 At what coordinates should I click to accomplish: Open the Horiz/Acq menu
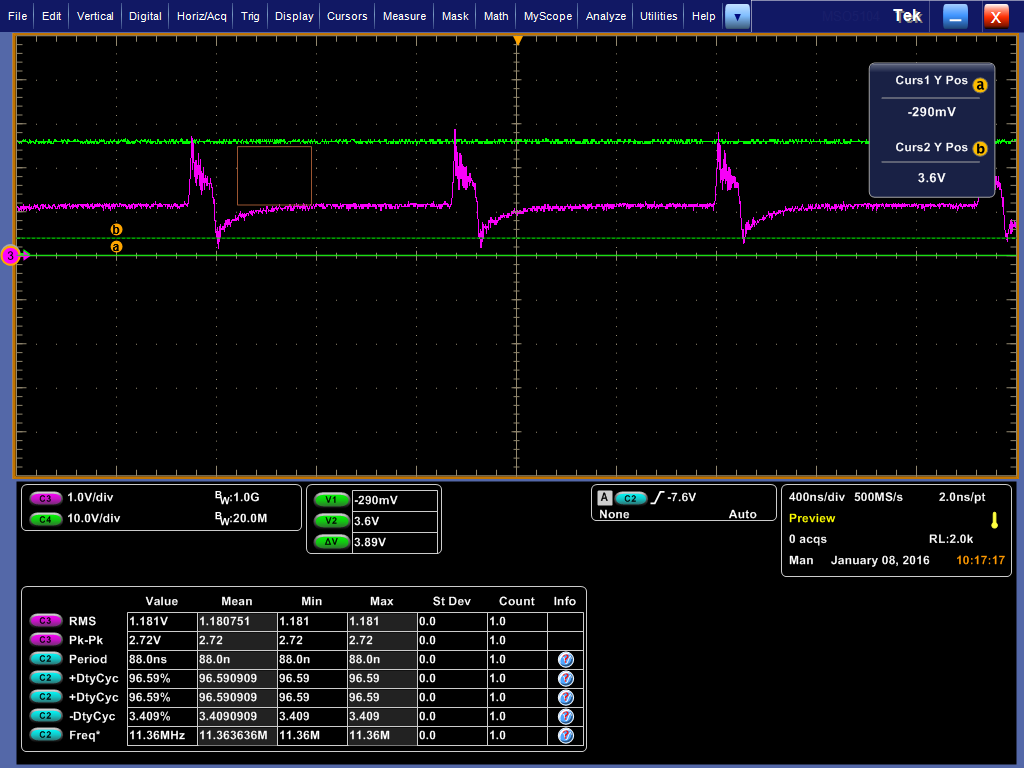[204, 16]
